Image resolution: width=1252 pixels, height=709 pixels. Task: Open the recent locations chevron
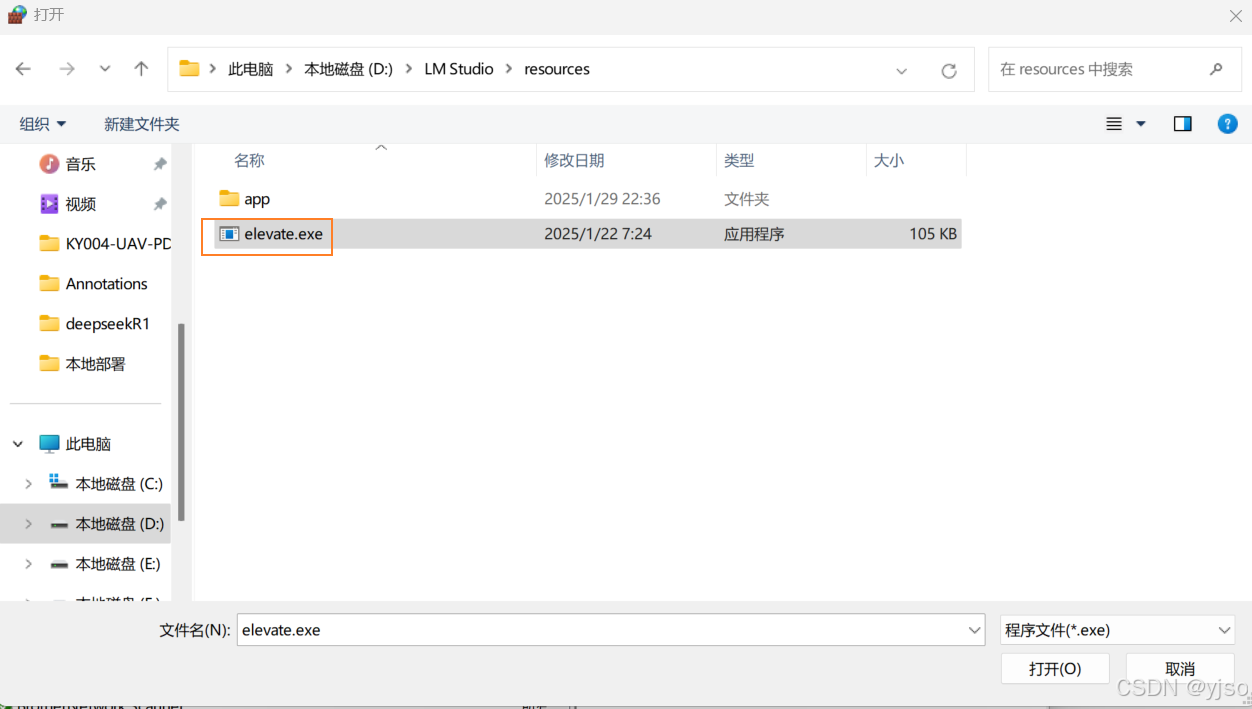tap(105, 70)
